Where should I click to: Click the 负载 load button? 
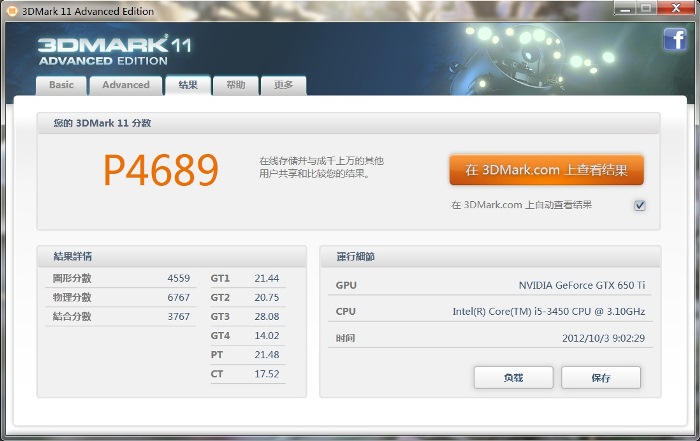click(x=513, y=378)
